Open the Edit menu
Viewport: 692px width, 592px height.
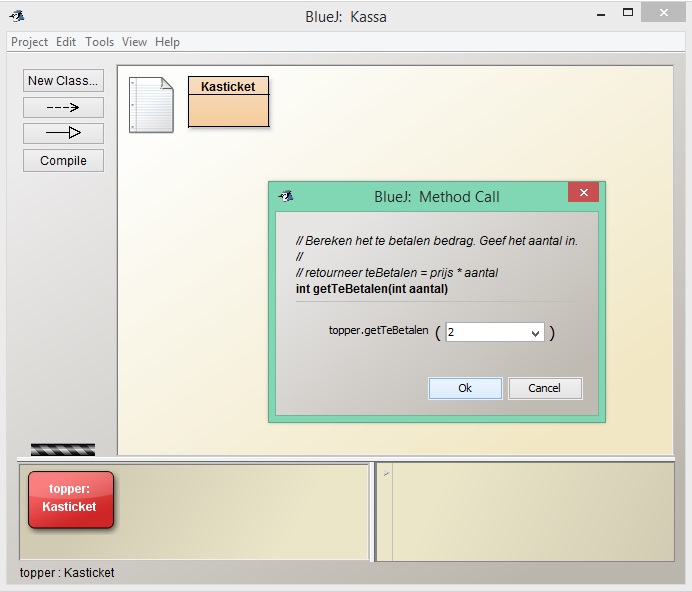pyautogui.click(x=66, y=42)
